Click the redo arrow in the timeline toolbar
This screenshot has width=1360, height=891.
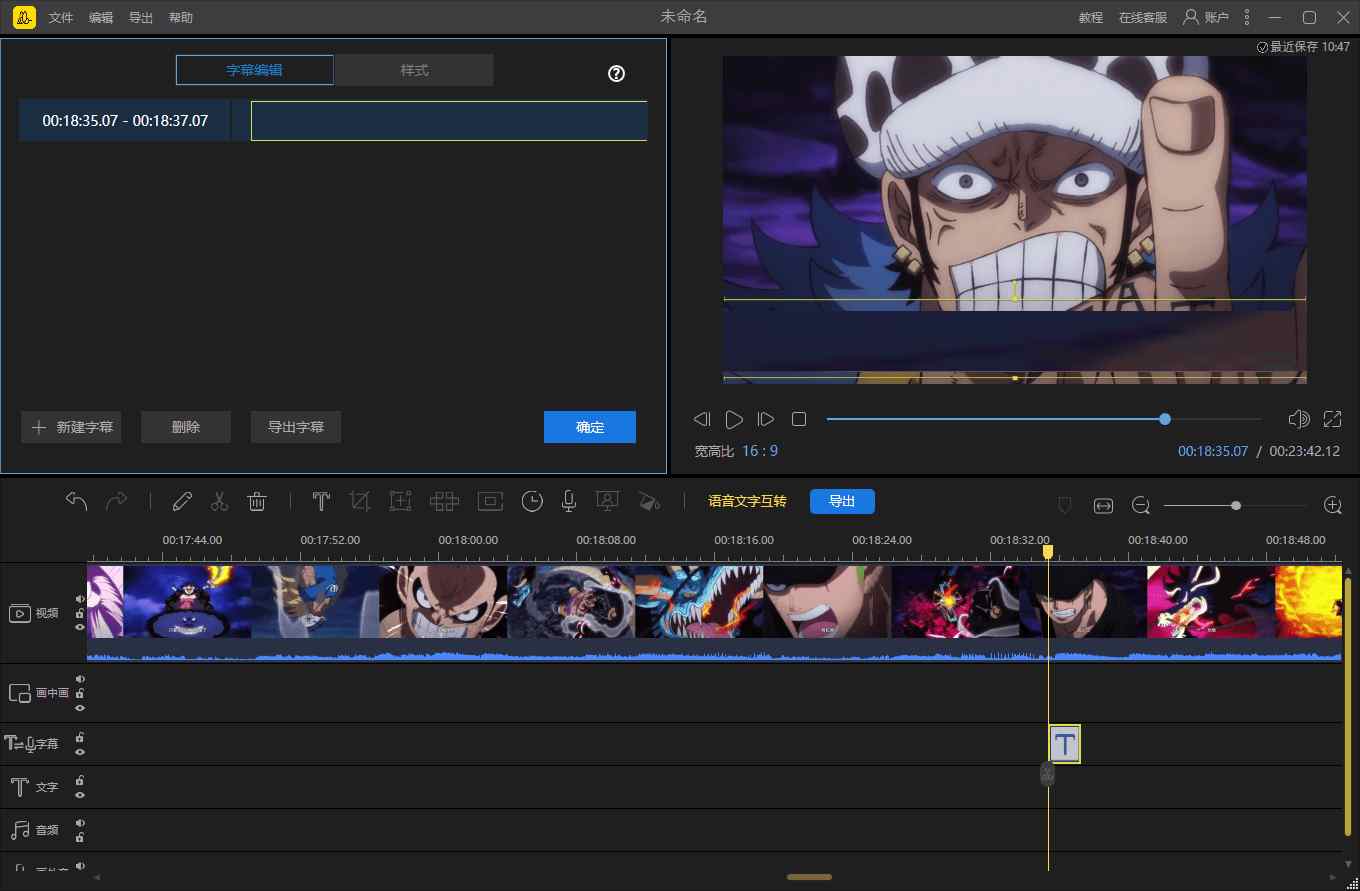[x=117, y=501]
